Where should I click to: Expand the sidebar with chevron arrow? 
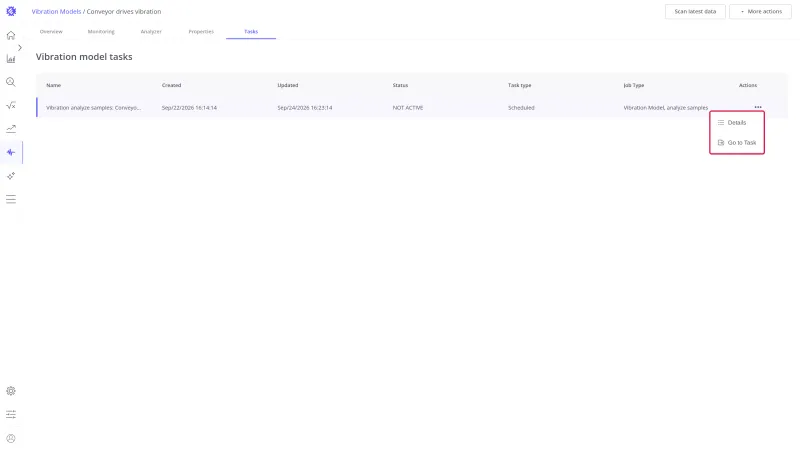(20, 47)
